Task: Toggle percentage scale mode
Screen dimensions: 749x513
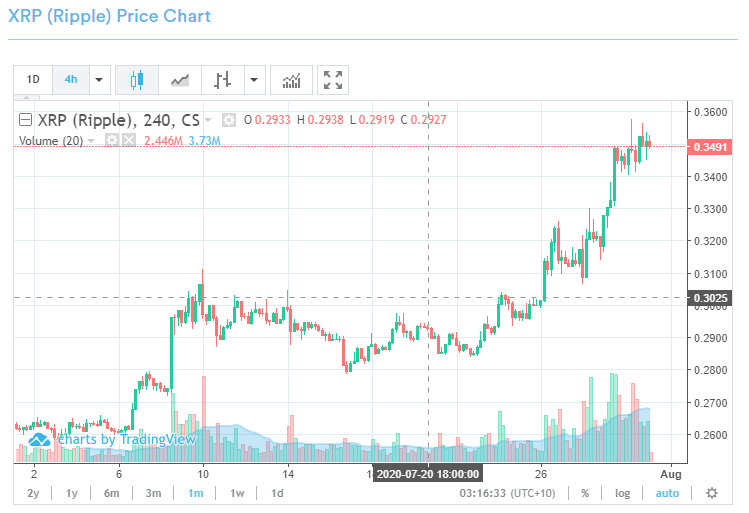Action: coord(585,493)
